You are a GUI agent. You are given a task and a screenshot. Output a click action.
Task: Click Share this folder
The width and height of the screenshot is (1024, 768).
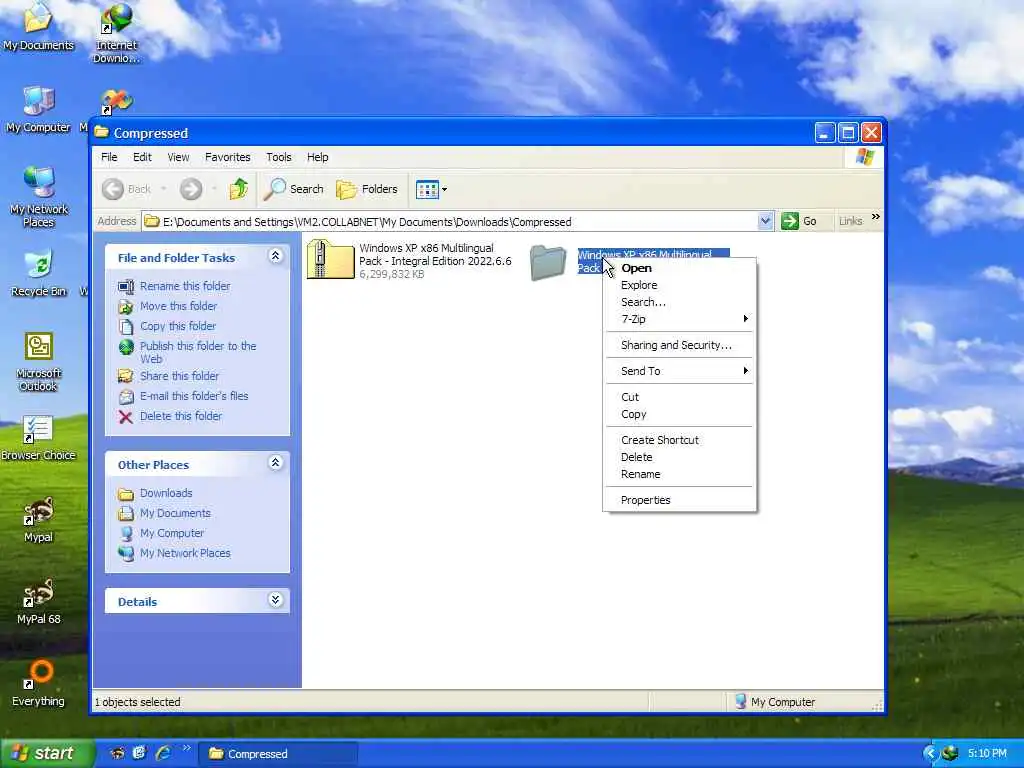coord(179,376)
